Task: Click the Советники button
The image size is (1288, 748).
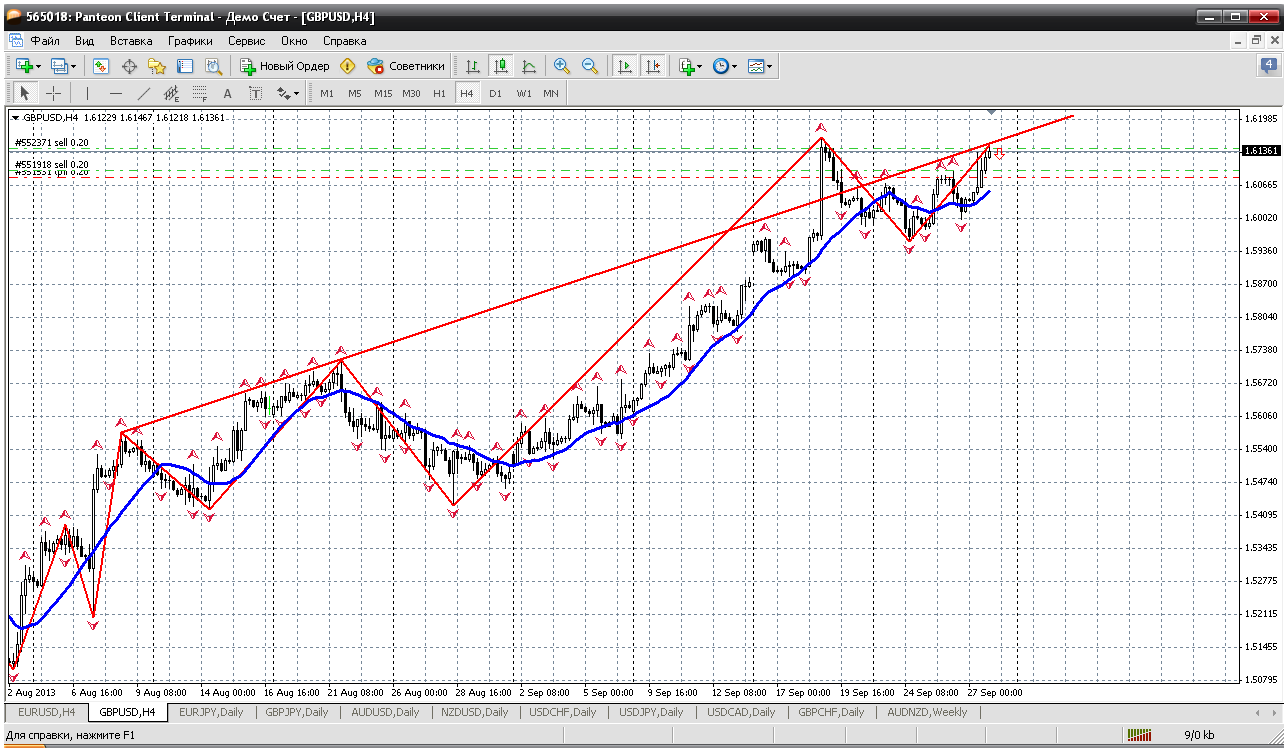Action: click(x=406, y=66)
